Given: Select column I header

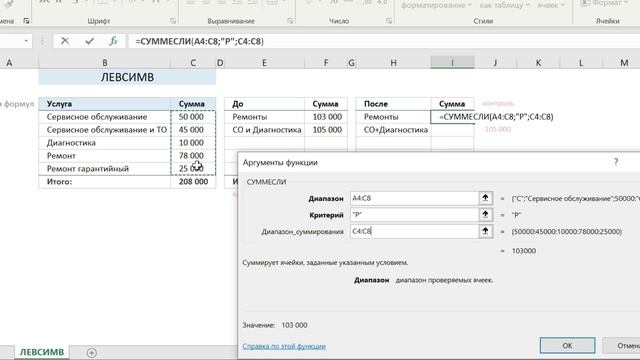Looking at the screenshot, I should coord(452,63).
